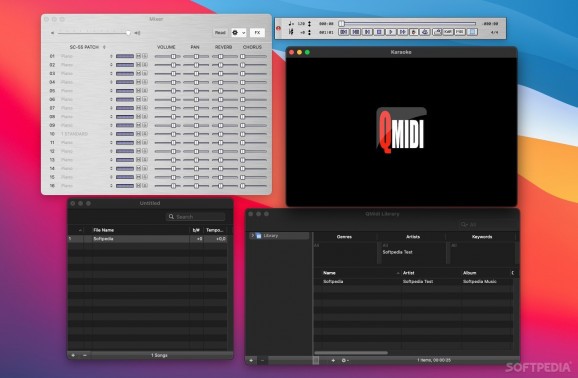Click Softpedia Music album cell
This screenshot has height=378, width=578.
[x=480, y=282]
